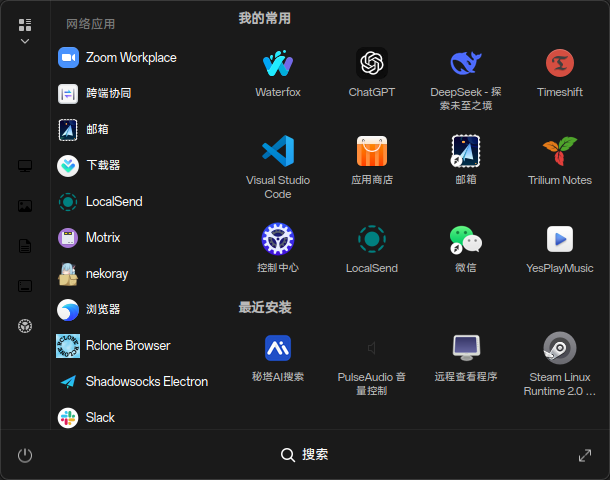The image size is (610, 480).
Task: Launch 远程查看程序
Action: [x=466, y=359]
